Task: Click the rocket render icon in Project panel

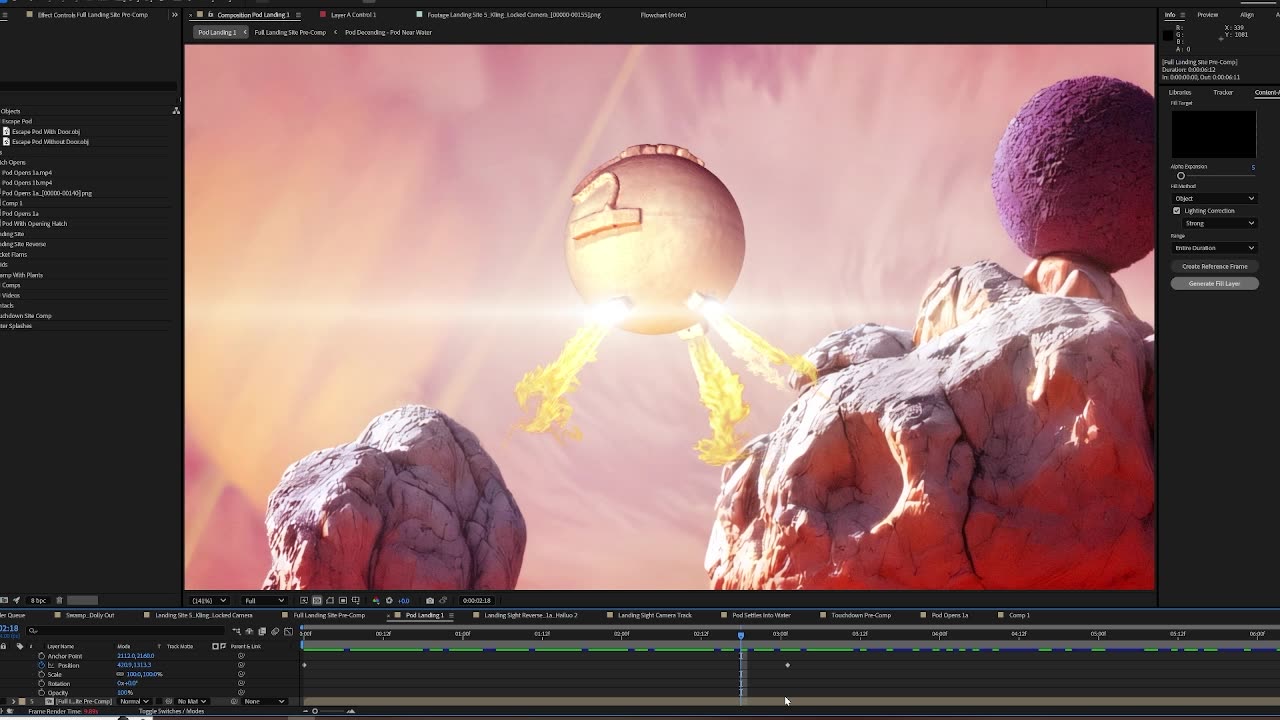Action: point(16,600)
